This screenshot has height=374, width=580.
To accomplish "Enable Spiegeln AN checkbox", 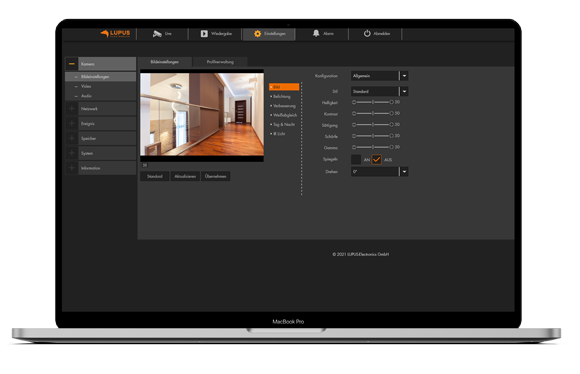I will (356, 159).
